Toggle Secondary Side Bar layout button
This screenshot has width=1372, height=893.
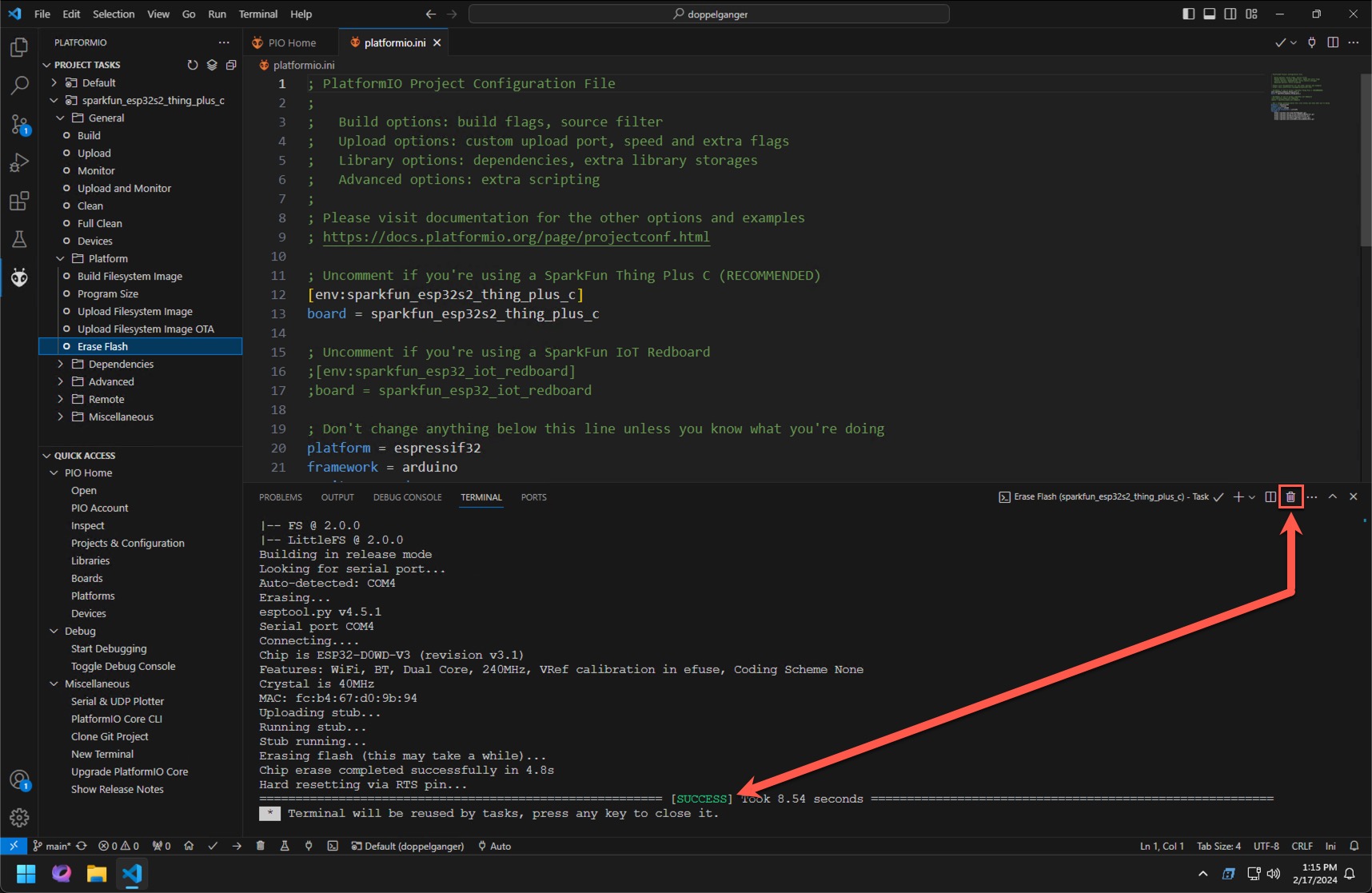(x=1230, y=14)
